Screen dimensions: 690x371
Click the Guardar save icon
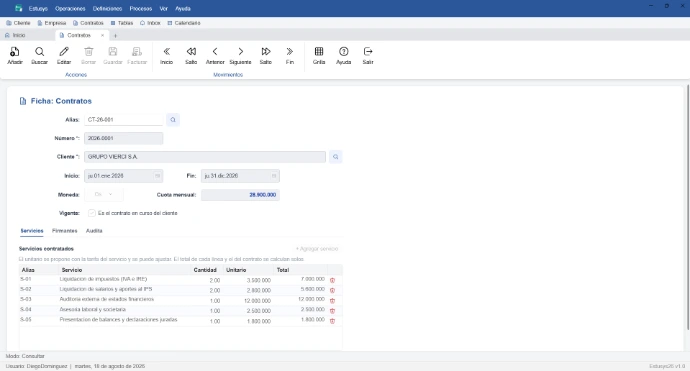113,55
